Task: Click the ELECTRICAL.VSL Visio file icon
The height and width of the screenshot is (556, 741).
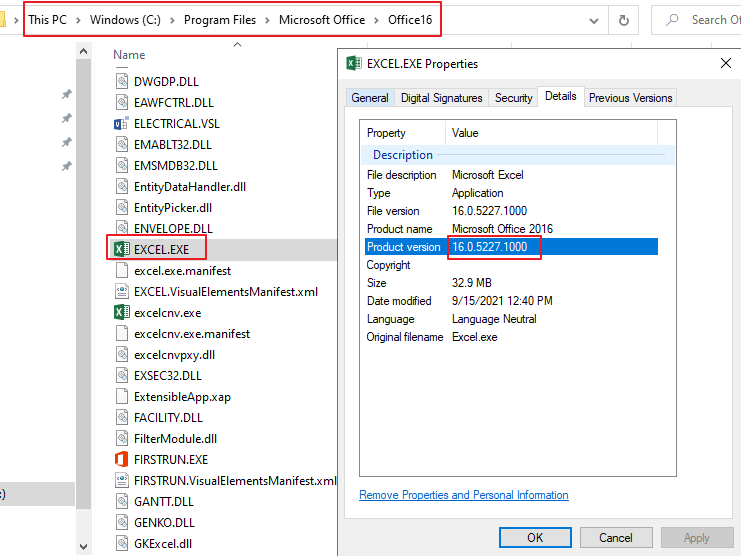Action: click(121, 123)
